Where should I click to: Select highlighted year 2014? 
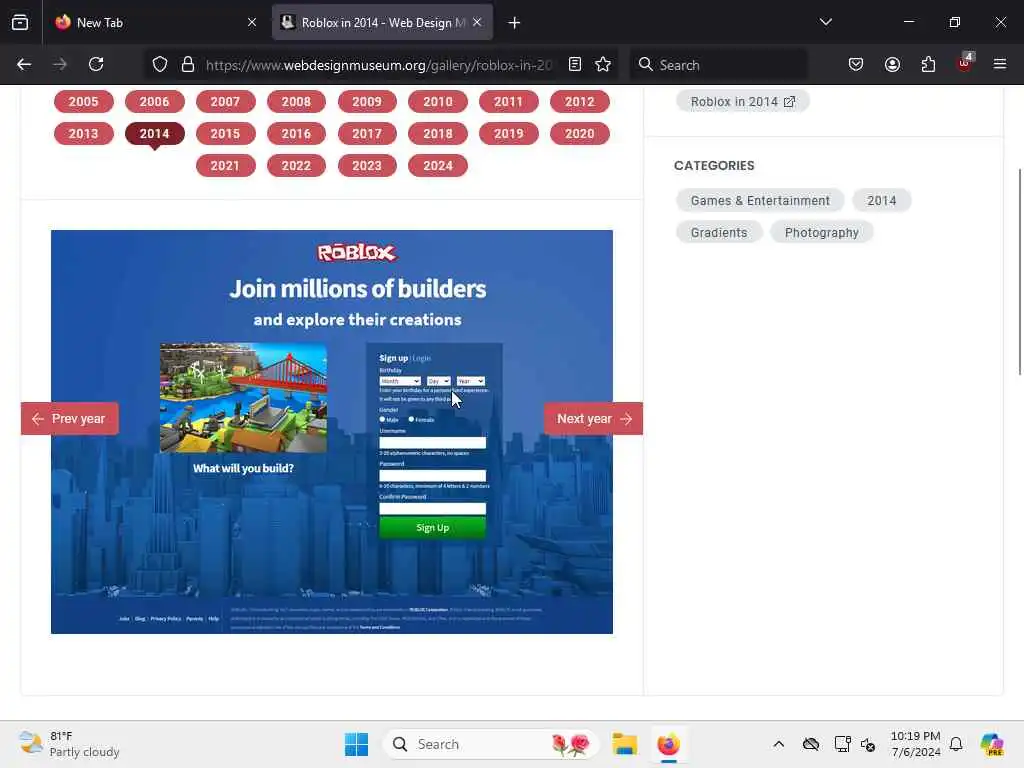(x=154, y=133)
